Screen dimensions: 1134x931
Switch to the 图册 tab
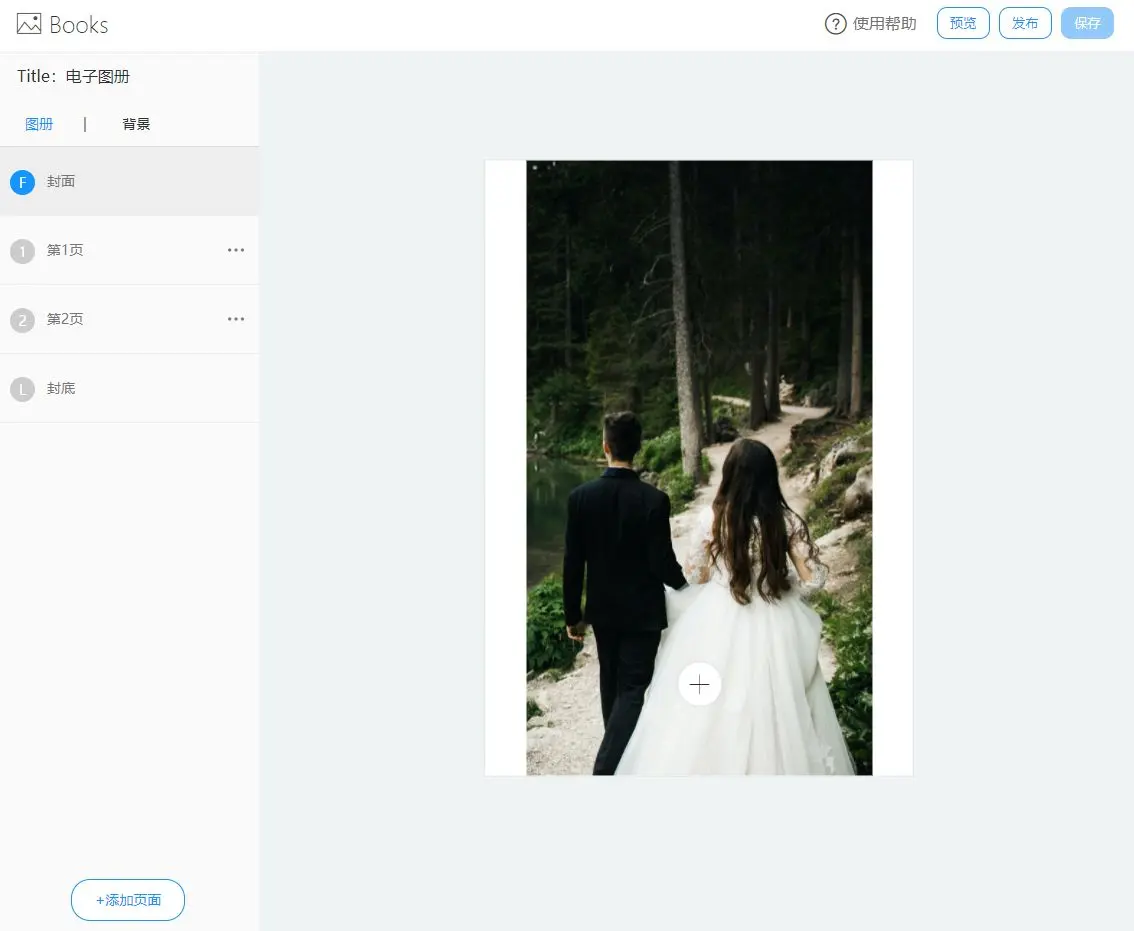coord(39,123)
